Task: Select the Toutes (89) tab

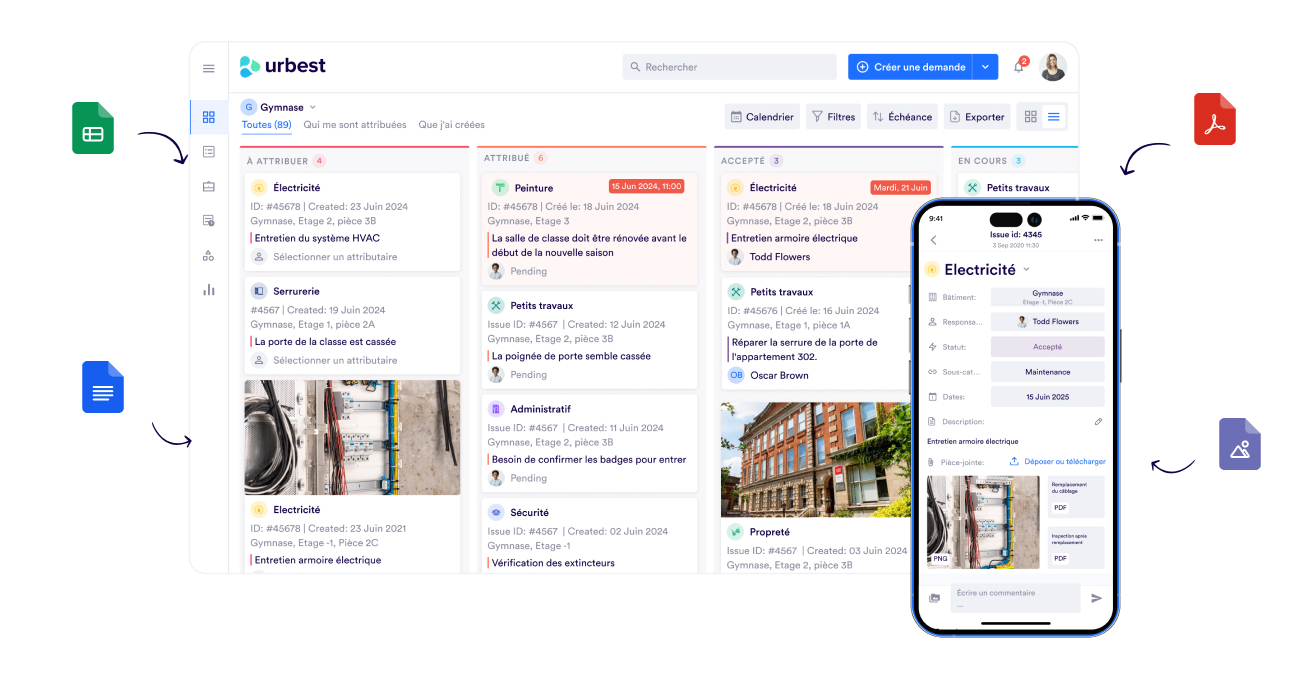Action: click(267, 125)
